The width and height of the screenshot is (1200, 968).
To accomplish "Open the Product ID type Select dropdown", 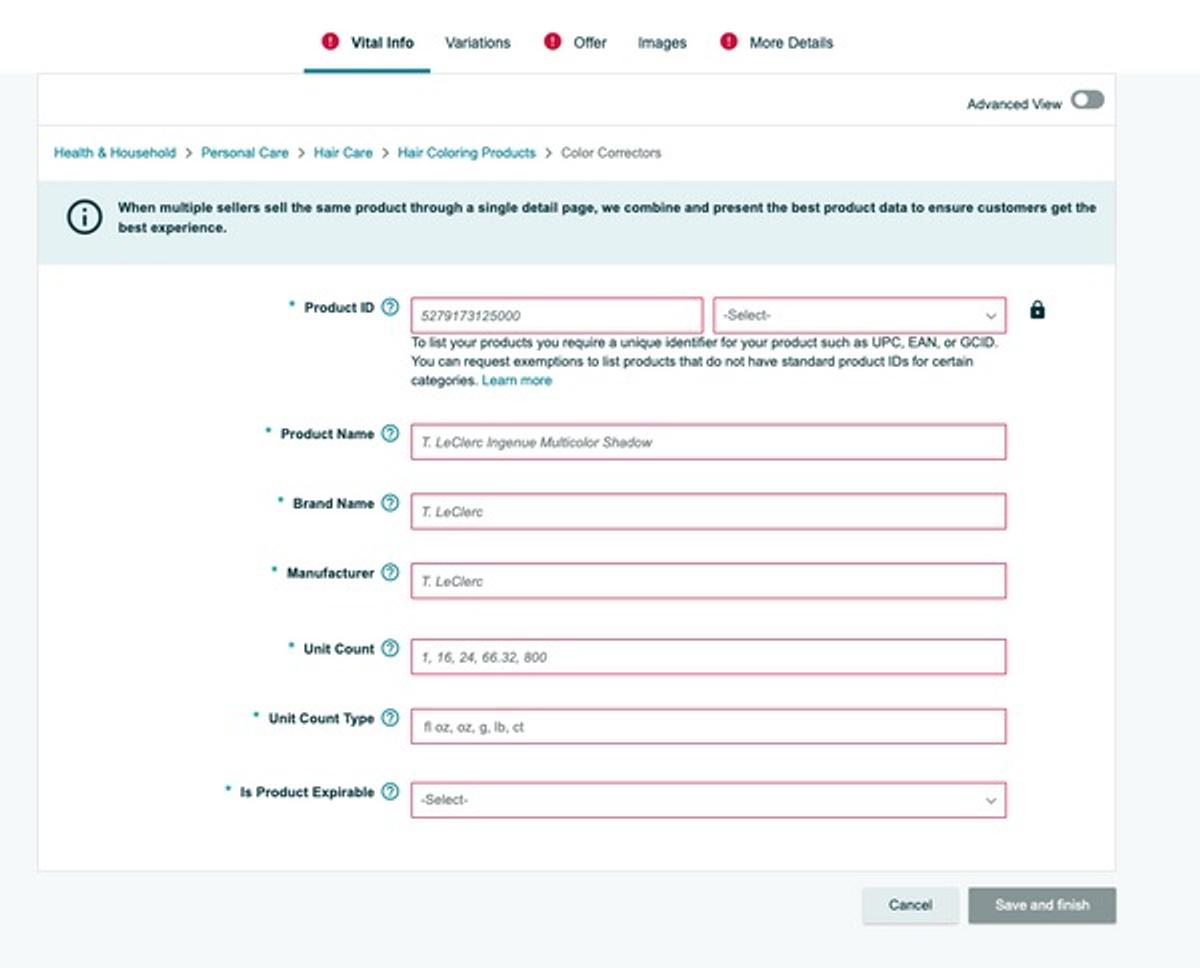I will (858, 314).
